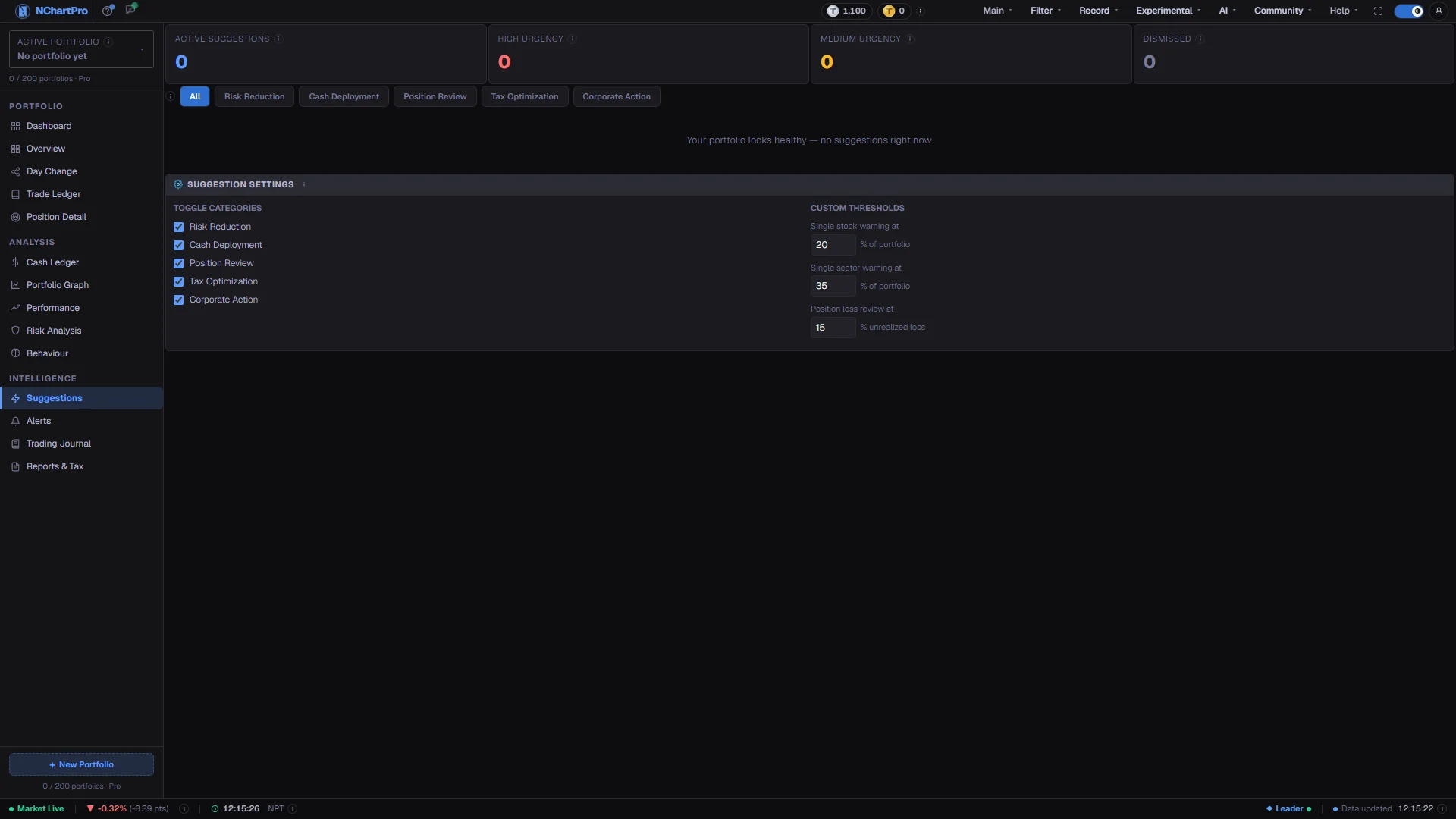Open the Record menu dropdown

[1098, 11]
